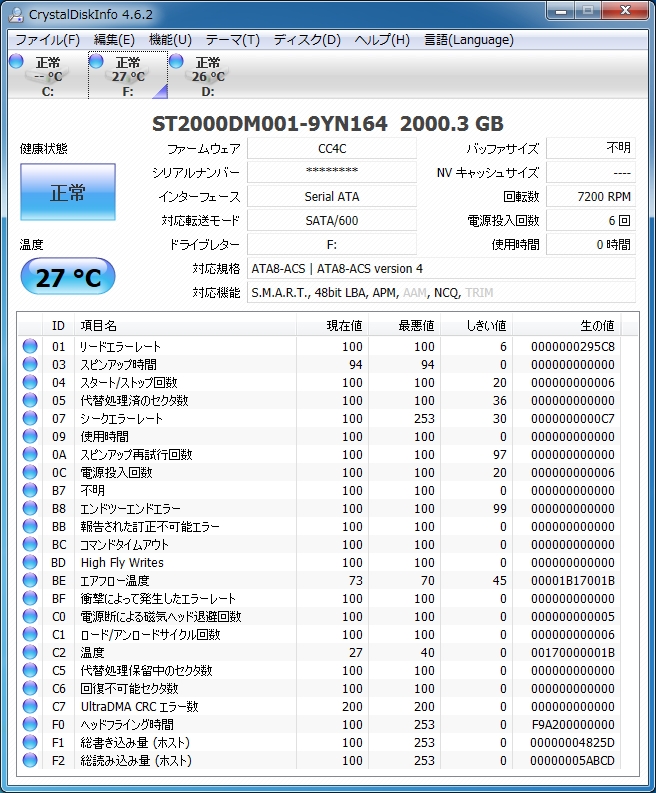This screenshot has height=793, width=656.
Task: Click status orb for F0 ヘッドフライング時間
Action: pos(30,724)
